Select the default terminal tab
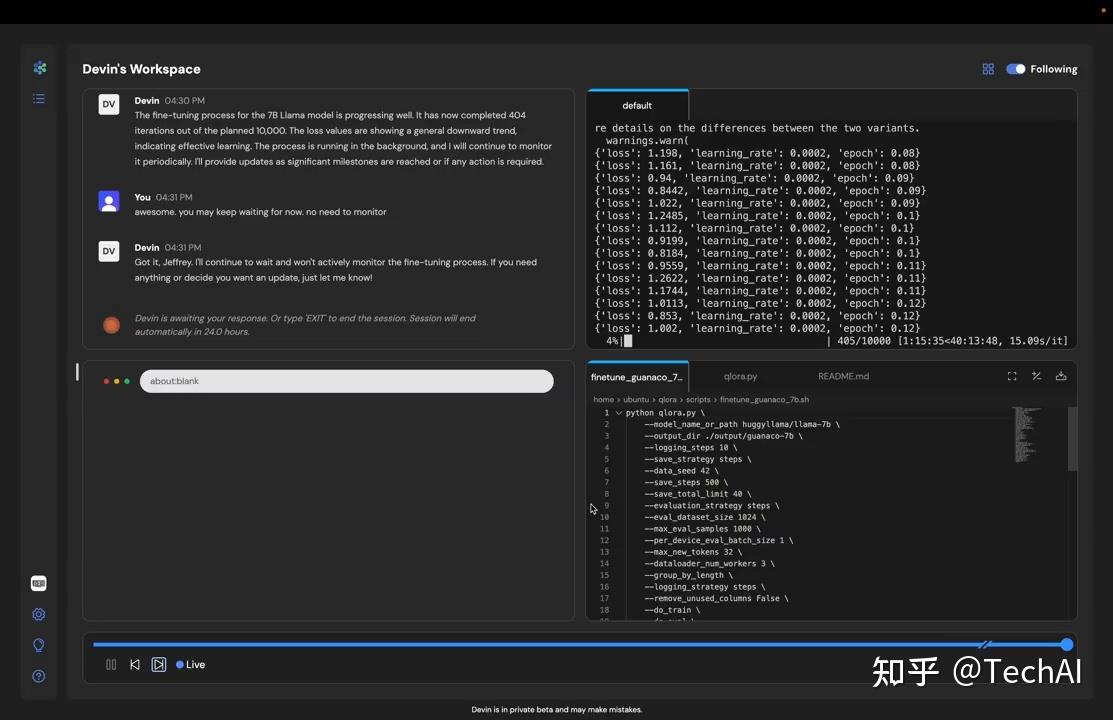The image size is (1113, 720). (x=637, y=105)
